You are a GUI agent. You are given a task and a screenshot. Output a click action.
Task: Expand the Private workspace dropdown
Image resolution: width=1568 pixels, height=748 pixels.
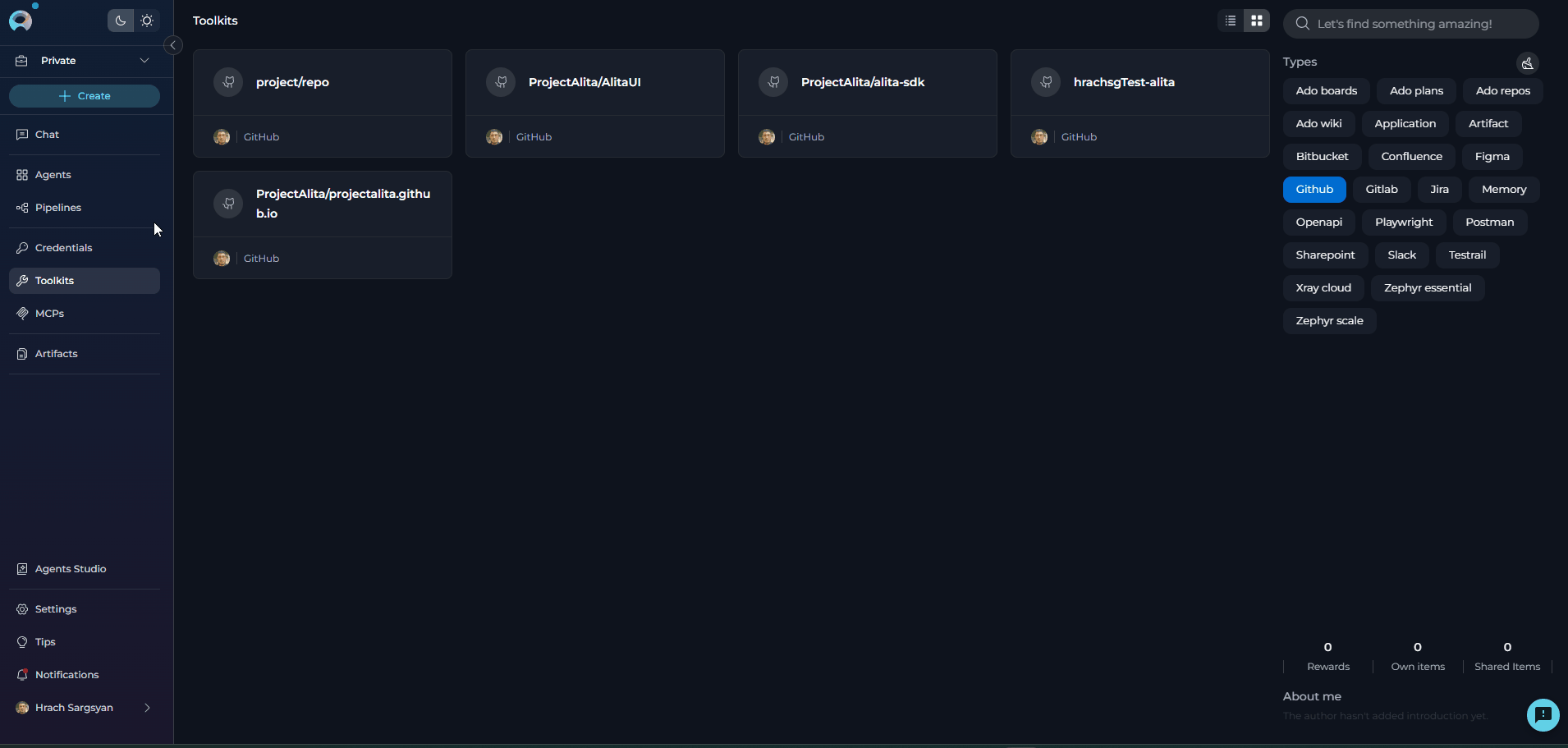coord(144,60)
